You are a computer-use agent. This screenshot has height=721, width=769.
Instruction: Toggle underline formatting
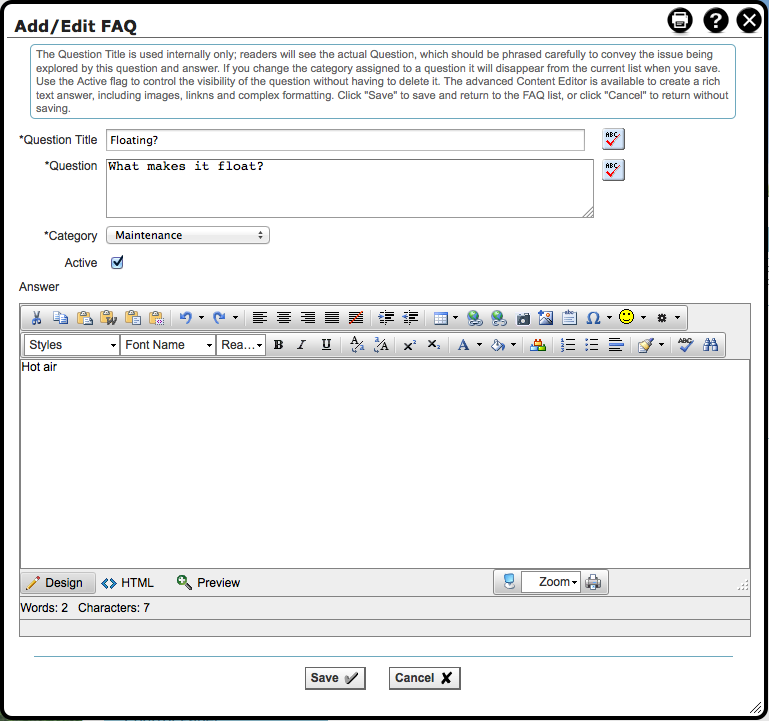pos(326,345)
